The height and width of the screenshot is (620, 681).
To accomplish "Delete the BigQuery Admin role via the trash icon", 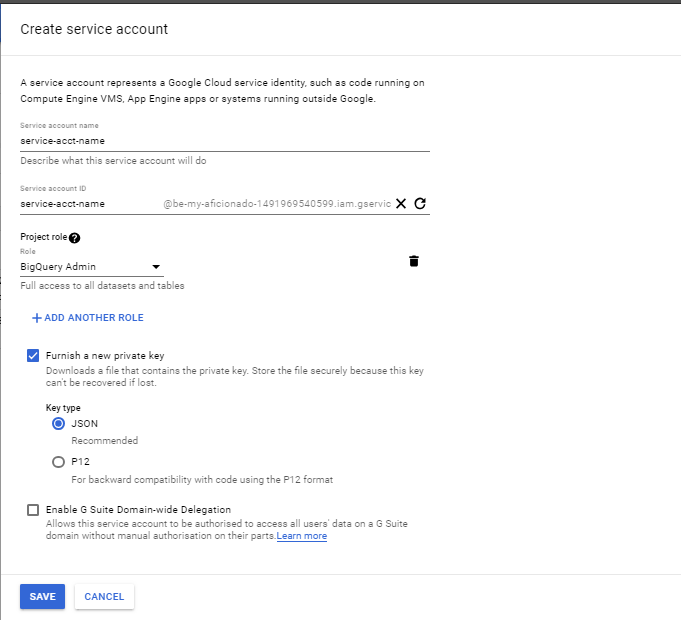I will 414,261.
